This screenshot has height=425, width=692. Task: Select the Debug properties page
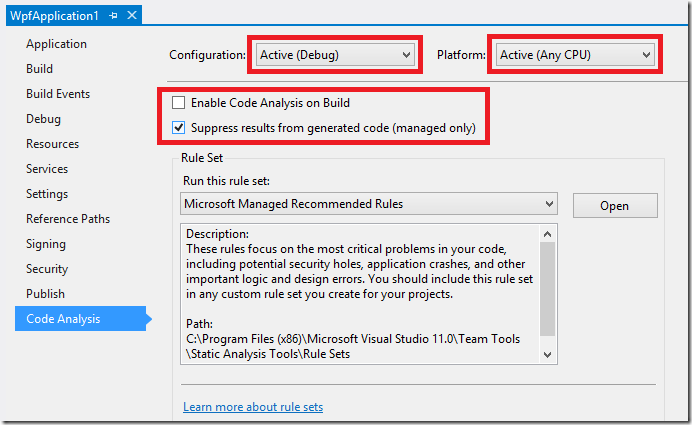43,119
